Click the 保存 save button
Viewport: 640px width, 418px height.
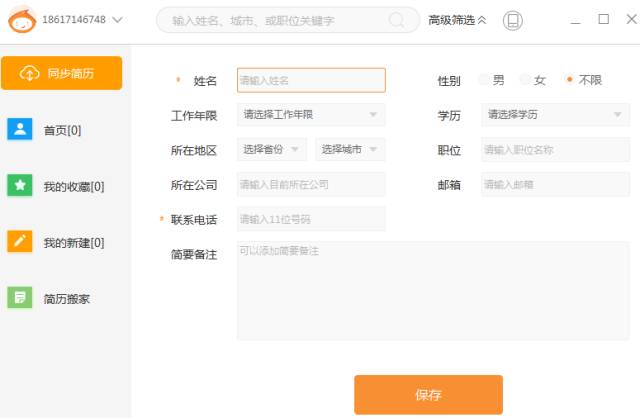429,395
